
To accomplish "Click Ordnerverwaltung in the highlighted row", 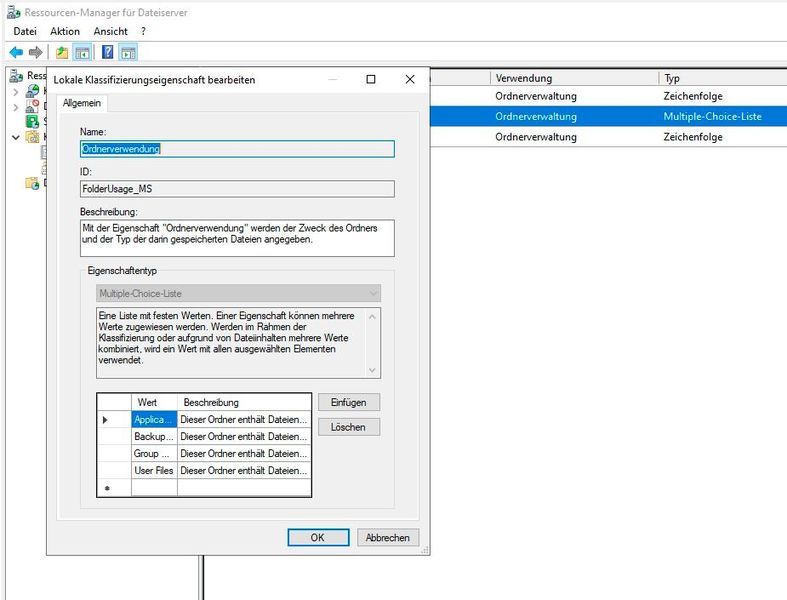I will tap(536, 116).
